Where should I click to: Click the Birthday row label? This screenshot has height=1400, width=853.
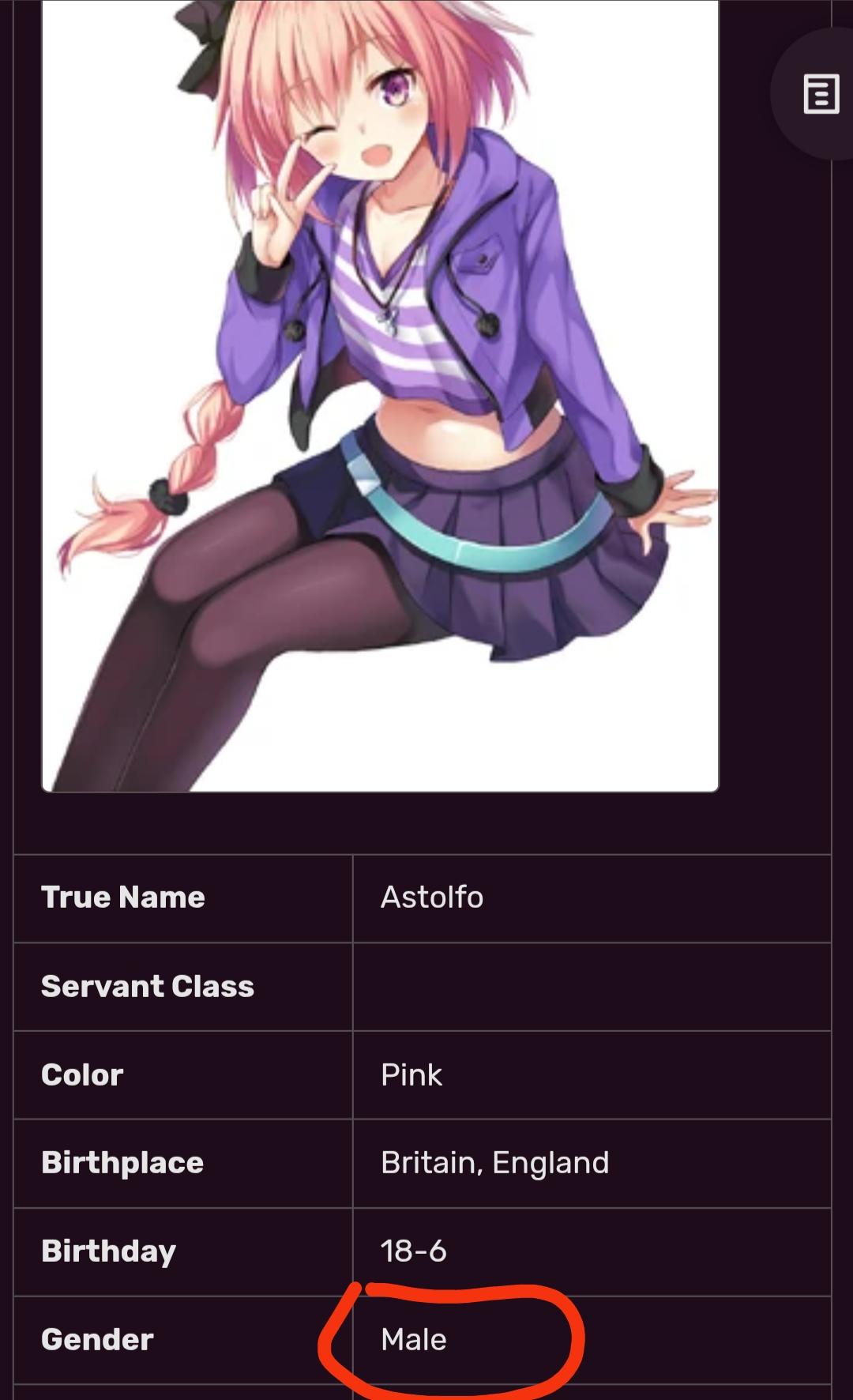pyautogui.click(x=108, y=1251)
